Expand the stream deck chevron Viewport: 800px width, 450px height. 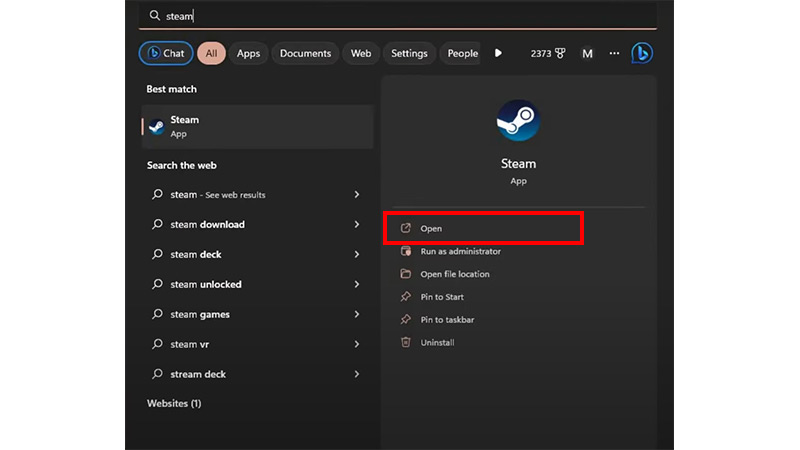pyautogui.click(x=357, y=374)
